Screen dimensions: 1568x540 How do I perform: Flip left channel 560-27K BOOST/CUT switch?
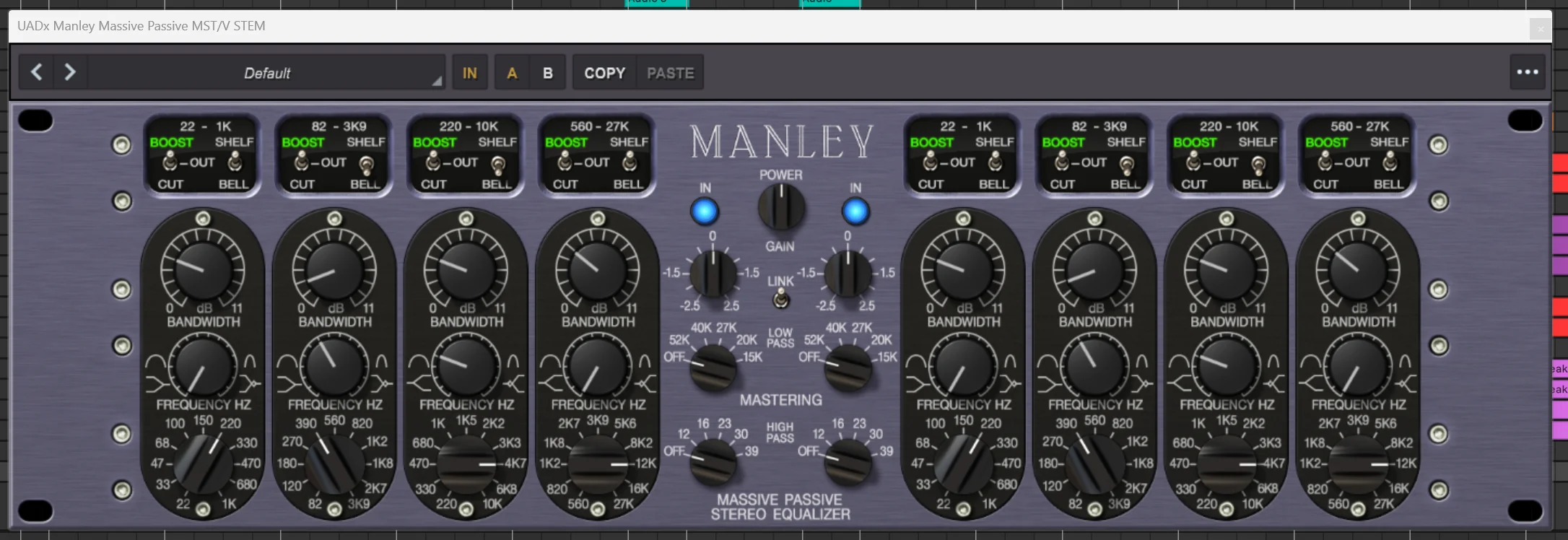(x=565, y=160)
